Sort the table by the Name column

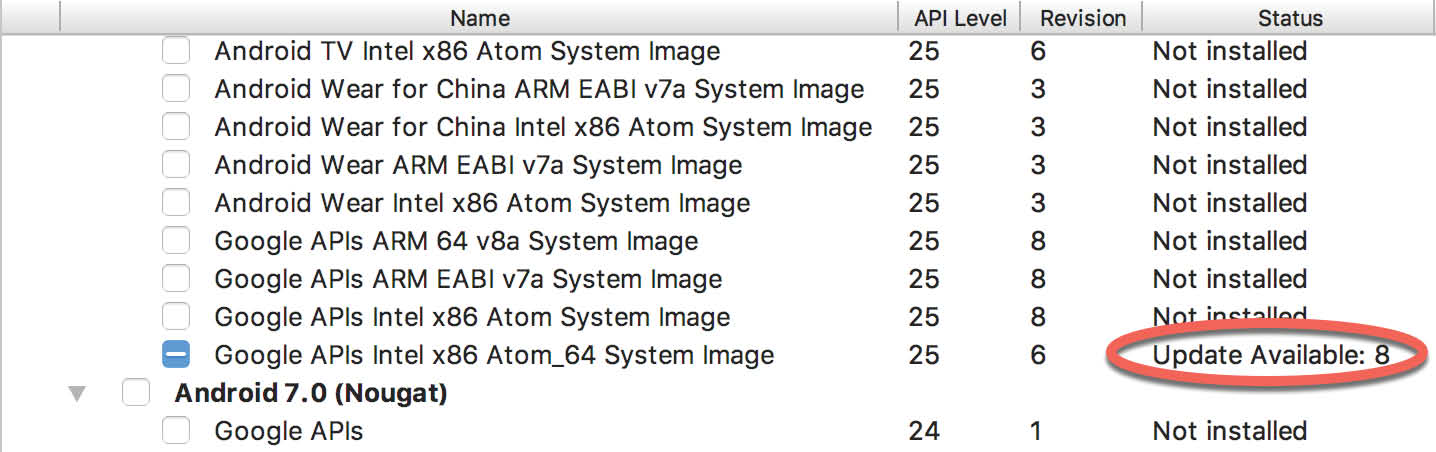point(480,18)
